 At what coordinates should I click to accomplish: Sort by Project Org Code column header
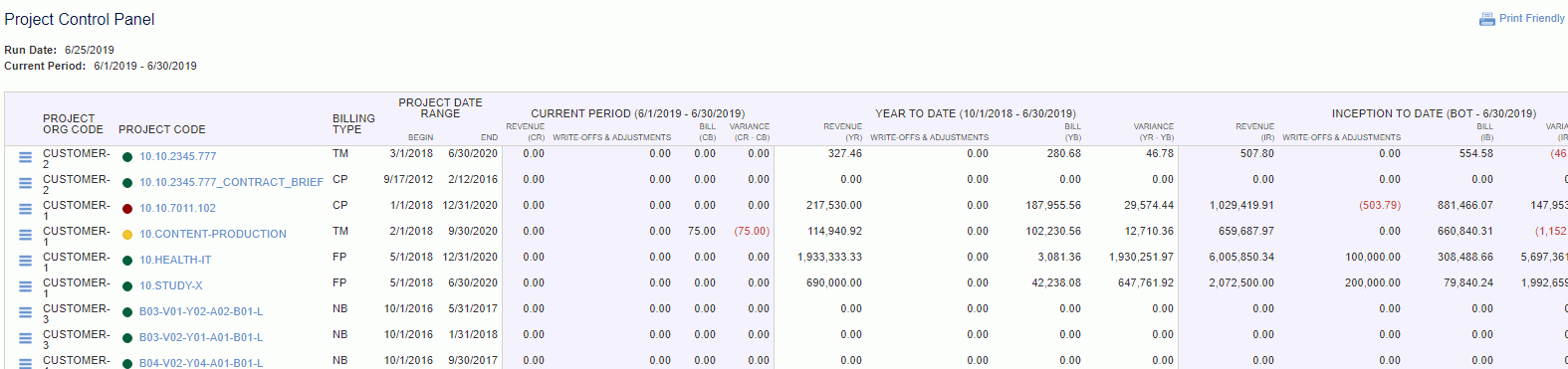73,123
